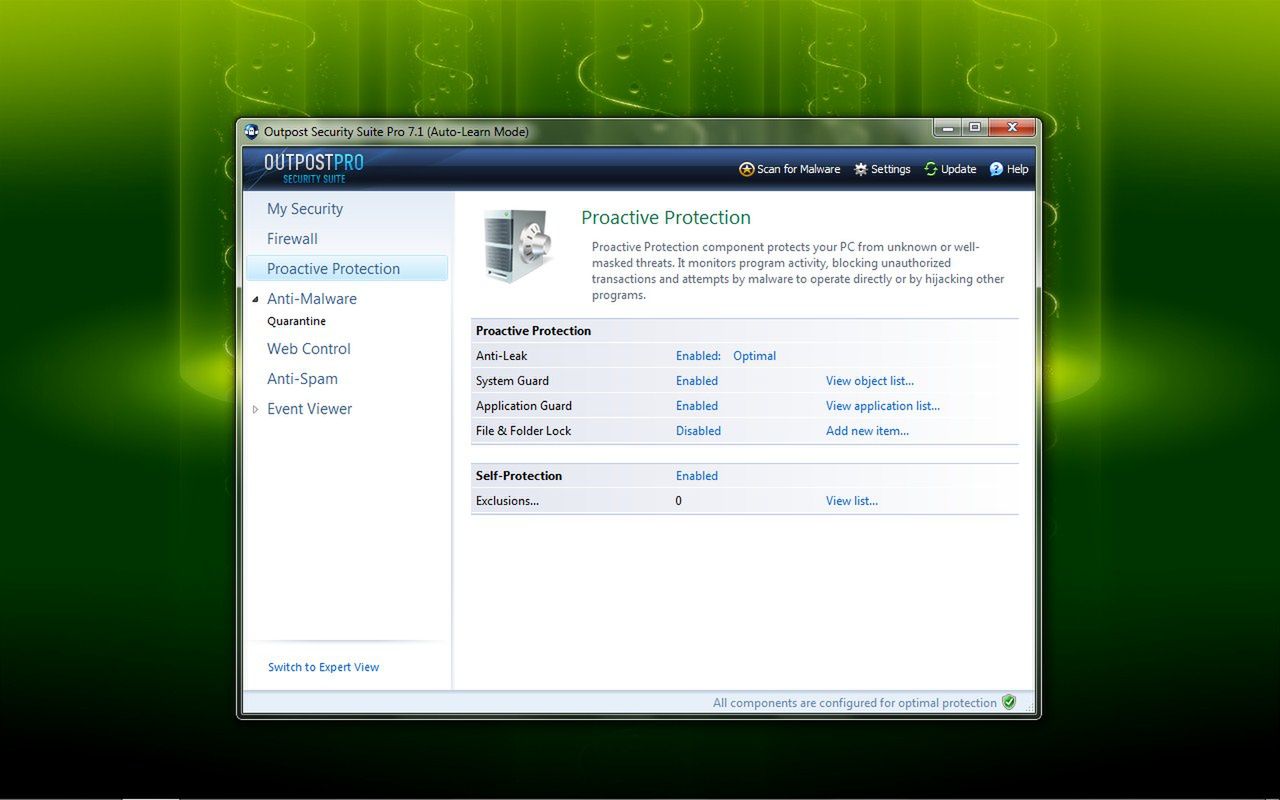The image size is (1280, 800).
Task: Open My Security section
Action: click(305, 208)
